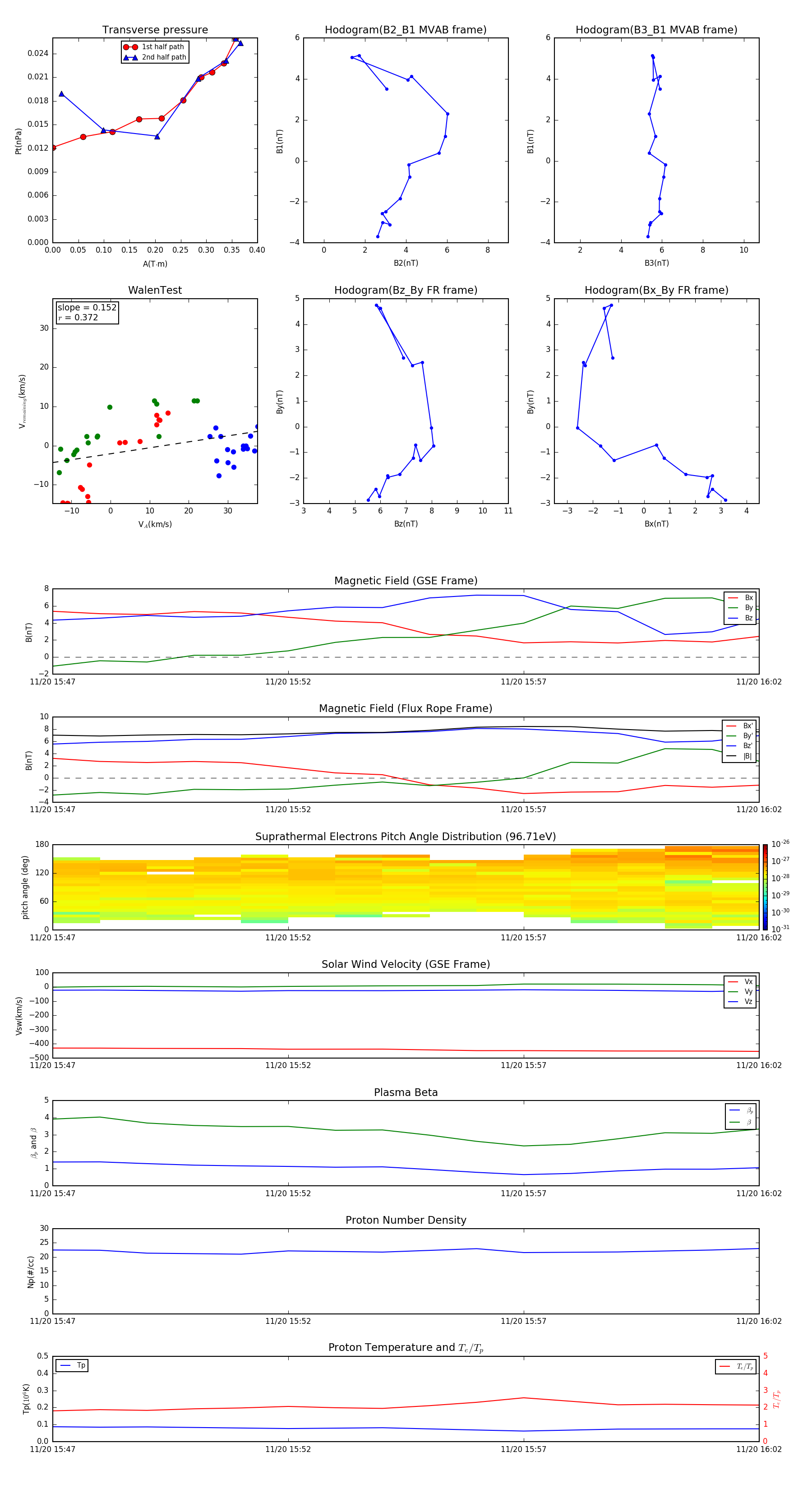Click the 'Hodogram(Bx_By FR frame)' title
Screen dimensions: 812x1489
(656, 290)
